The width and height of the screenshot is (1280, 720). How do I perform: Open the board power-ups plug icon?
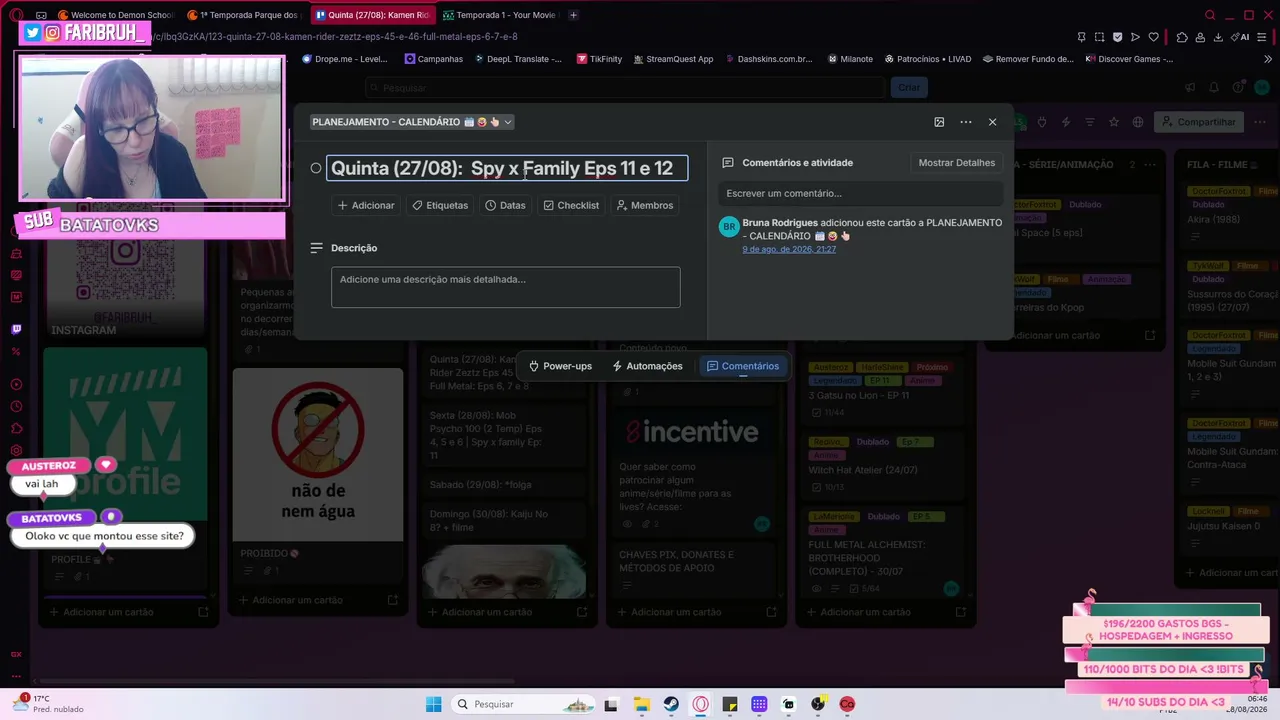(1042, 122)
